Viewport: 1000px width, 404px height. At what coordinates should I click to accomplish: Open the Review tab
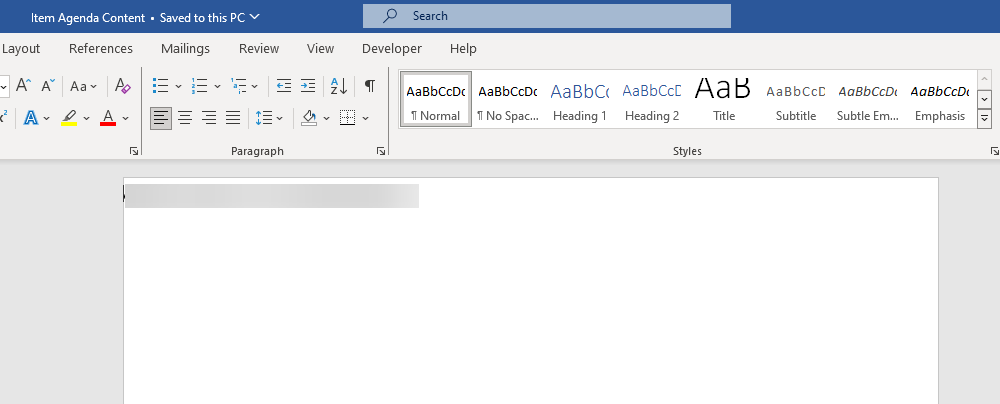(259, 49)
